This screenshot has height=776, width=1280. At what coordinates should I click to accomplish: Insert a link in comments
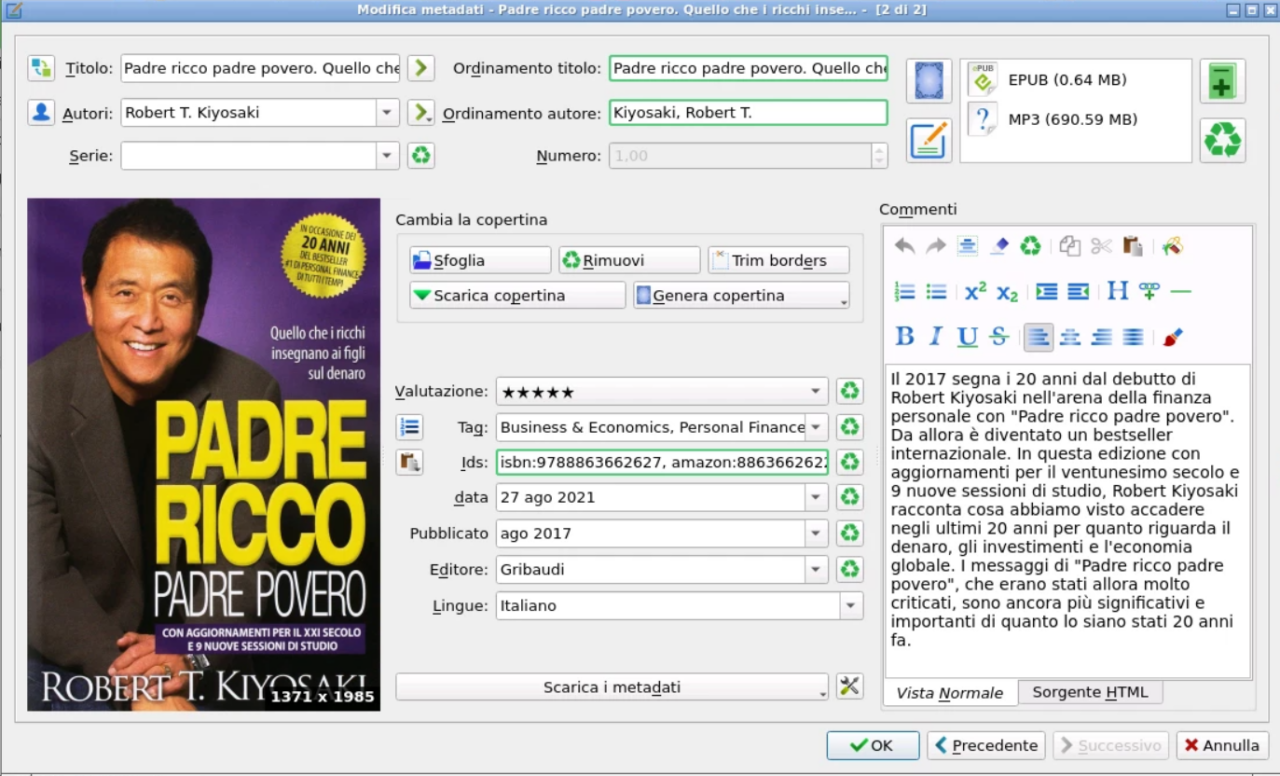pyautogui.click(x=1149, y=292)
